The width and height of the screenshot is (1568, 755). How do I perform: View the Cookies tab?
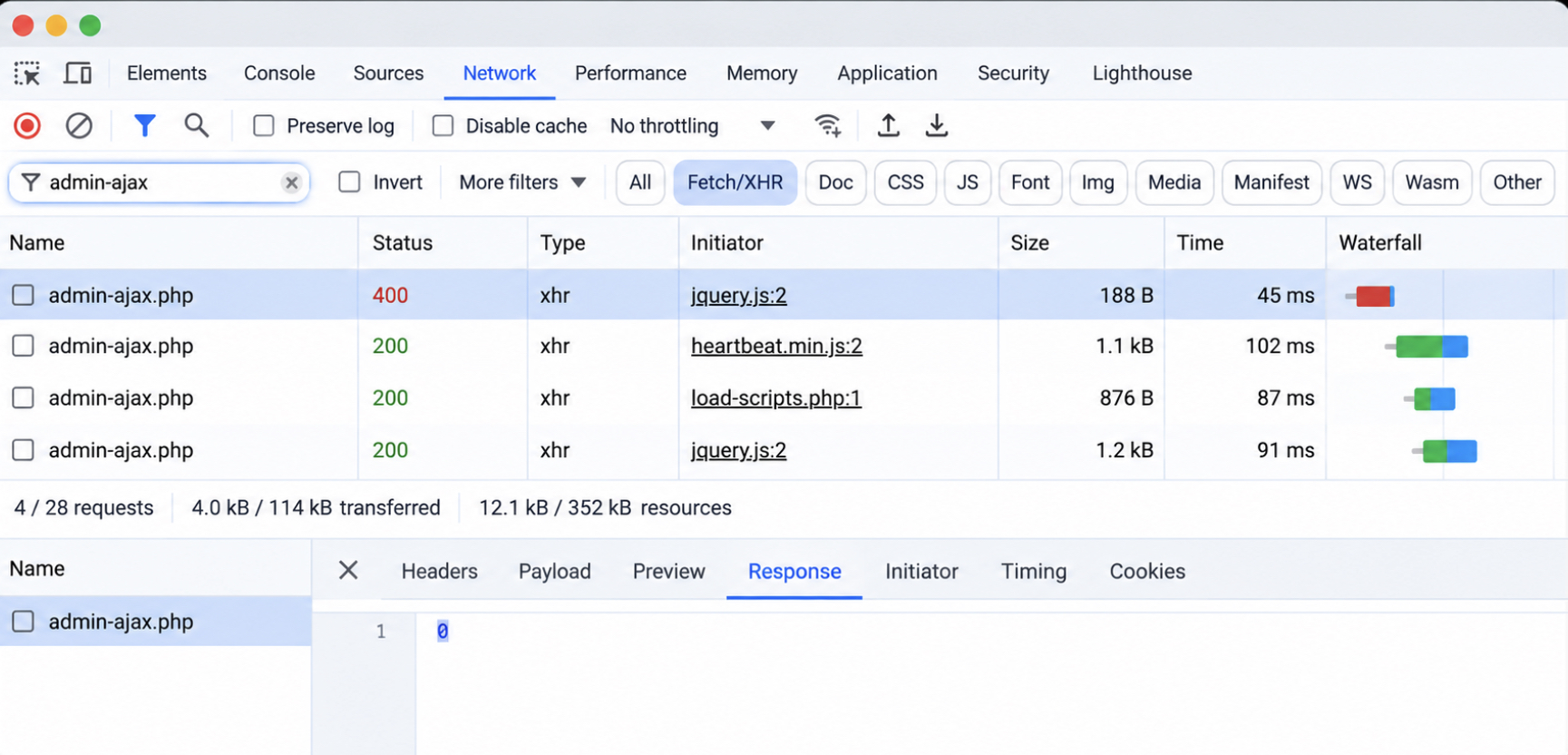(1147, 571)
